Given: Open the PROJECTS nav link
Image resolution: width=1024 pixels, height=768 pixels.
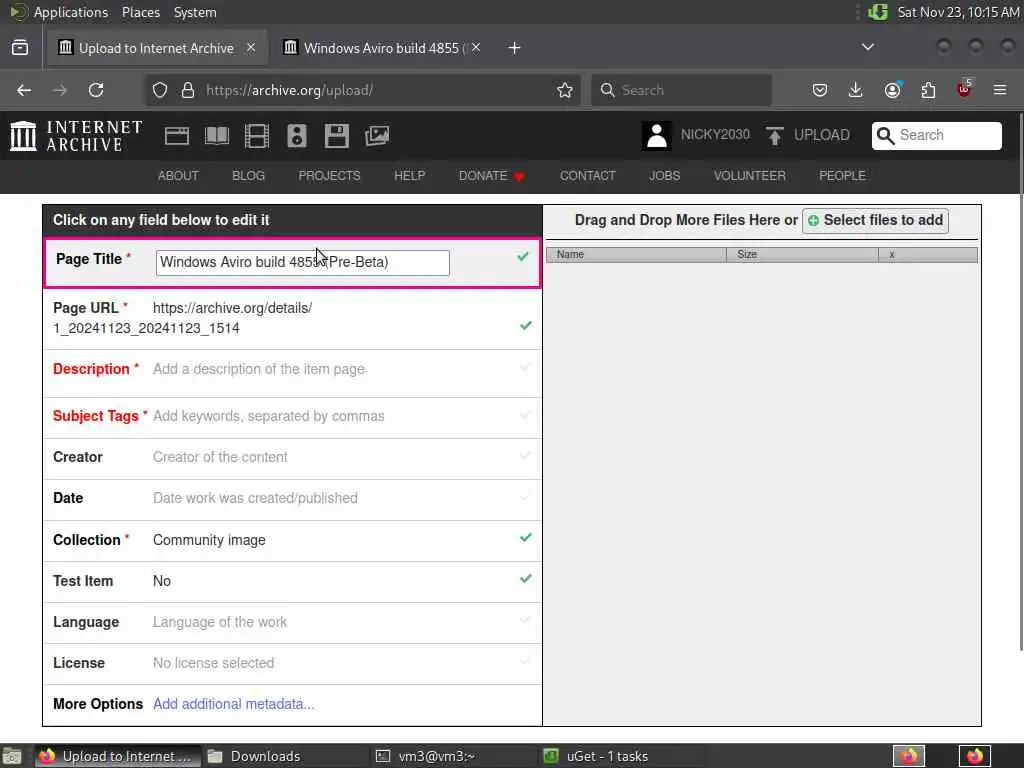Looking at the screenshot, I should [x=329, y=176].
